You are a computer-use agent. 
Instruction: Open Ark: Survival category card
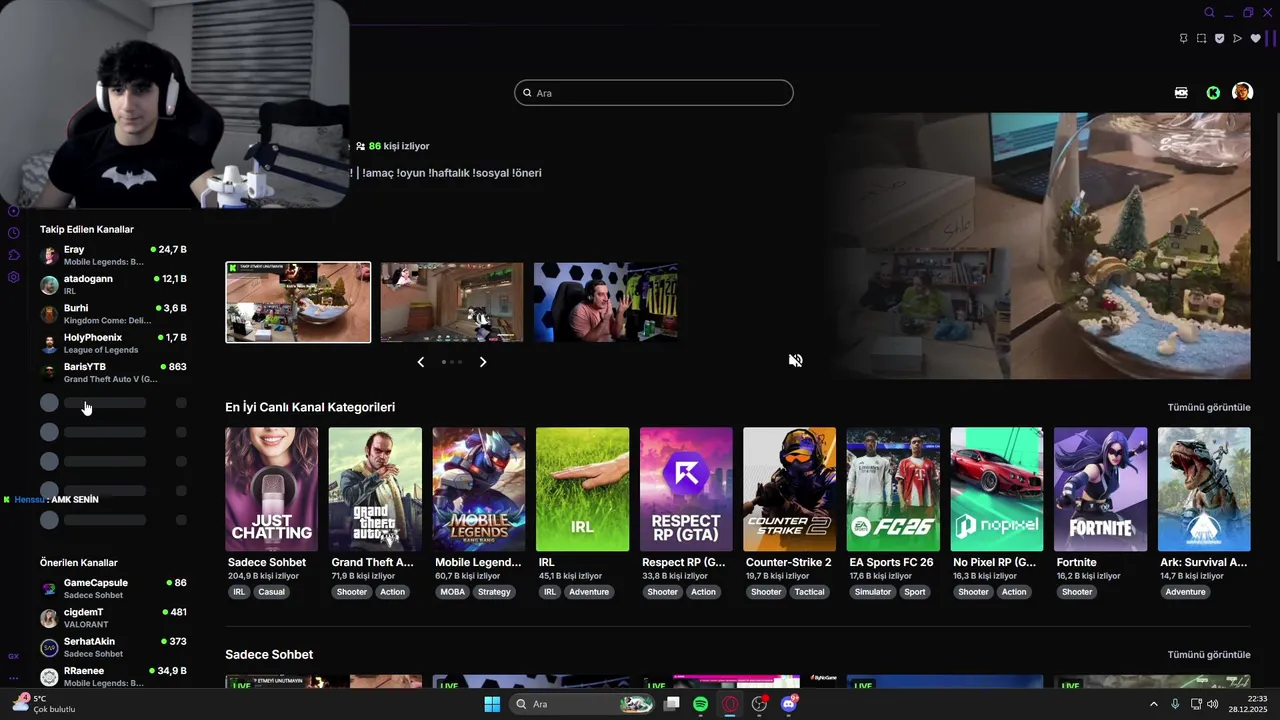(x=1204, y=489)
